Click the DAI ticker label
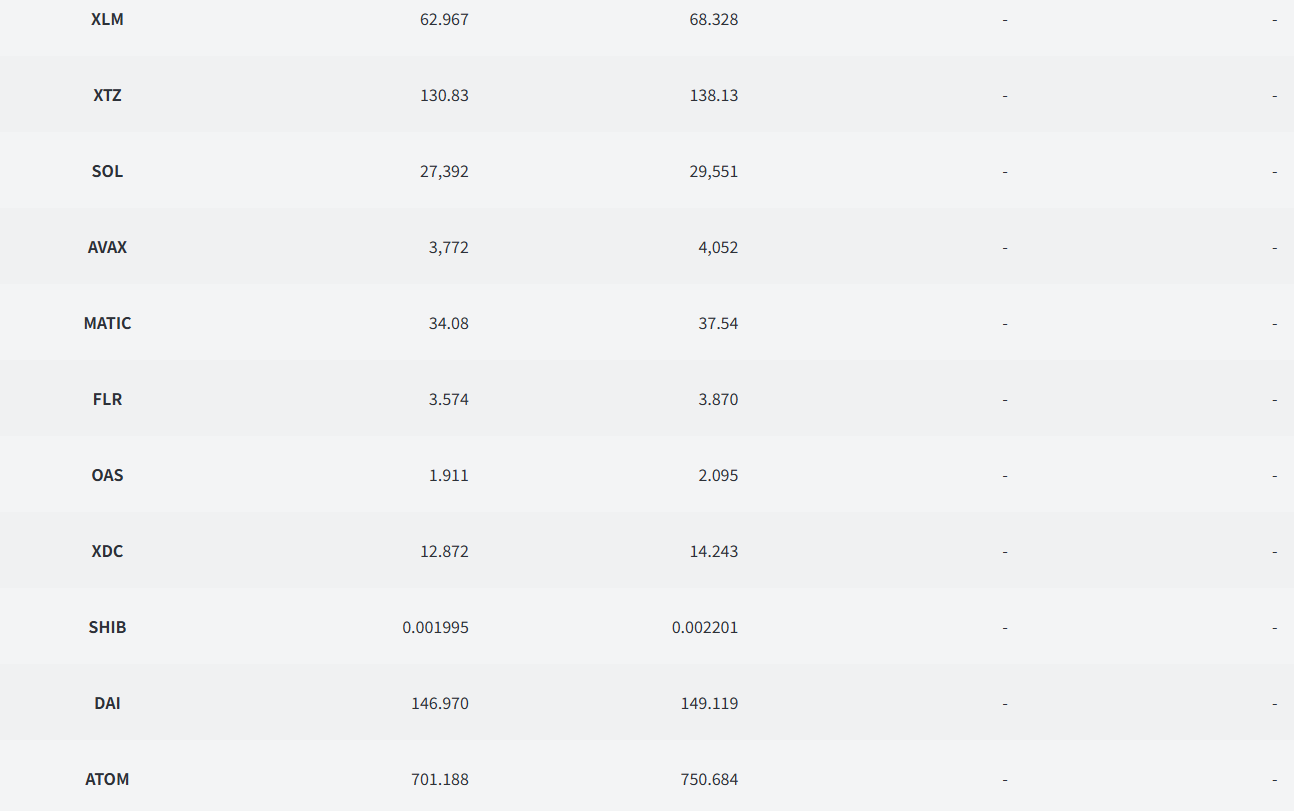Viewport: 1294px width, 811px height. tap(107, 703)
